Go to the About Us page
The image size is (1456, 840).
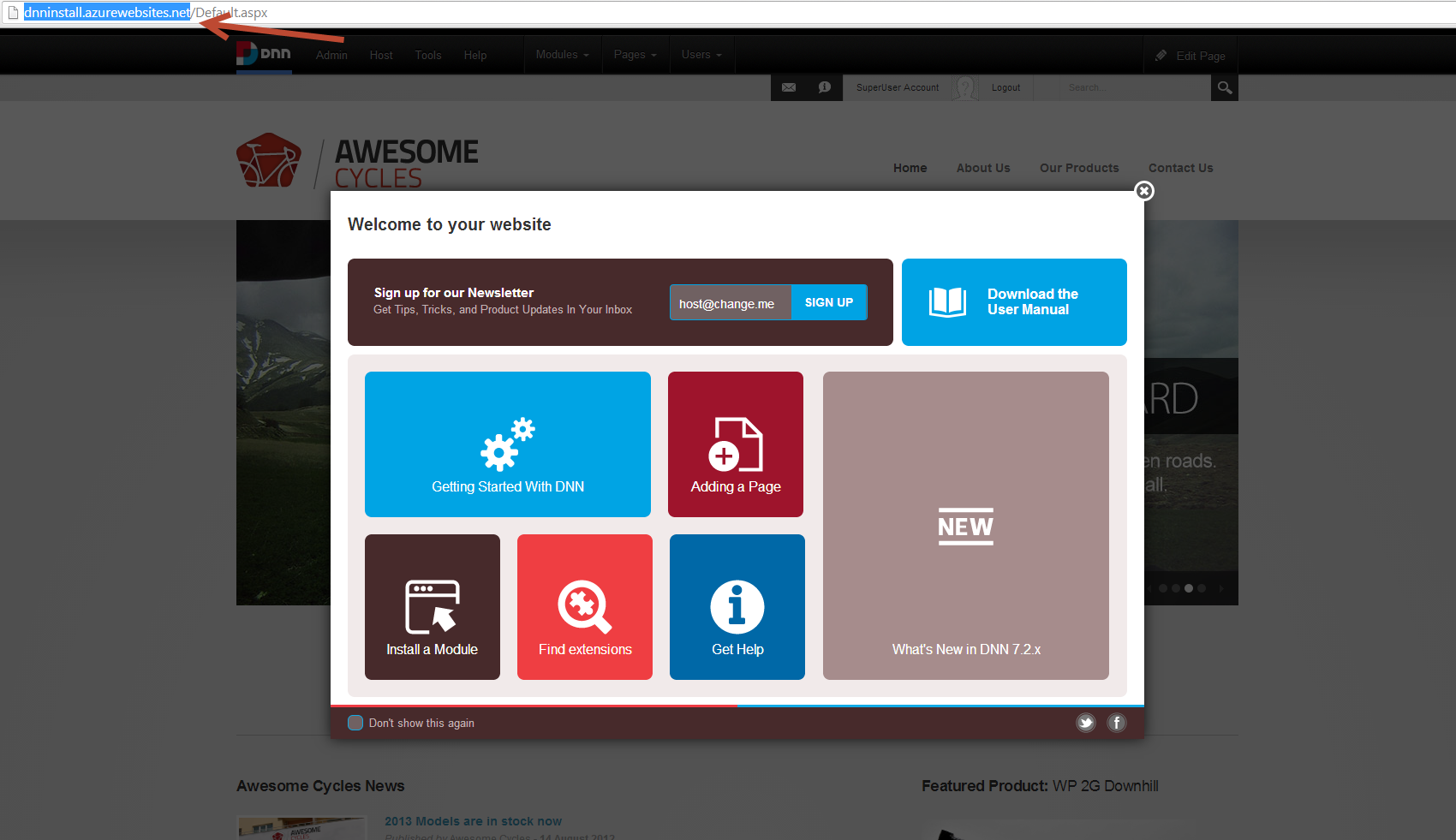pyautogui.click(x=983, y=168)
